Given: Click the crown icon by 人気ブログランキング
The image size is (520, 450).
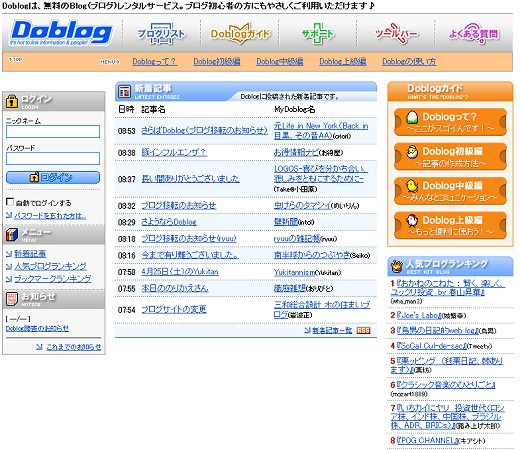Looking at the screenshot, I should pyautogui.click(x=397, y=266).
